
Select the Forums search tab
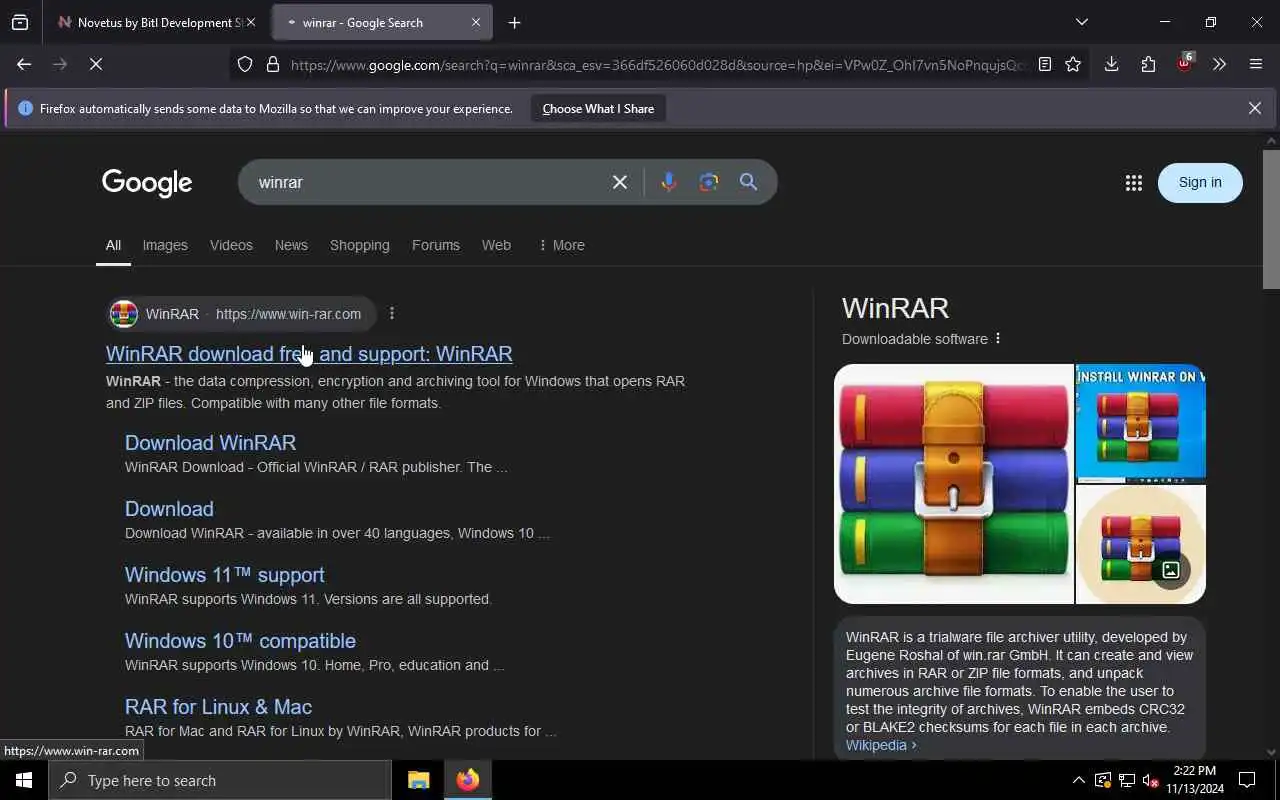(x=436, y=245)
